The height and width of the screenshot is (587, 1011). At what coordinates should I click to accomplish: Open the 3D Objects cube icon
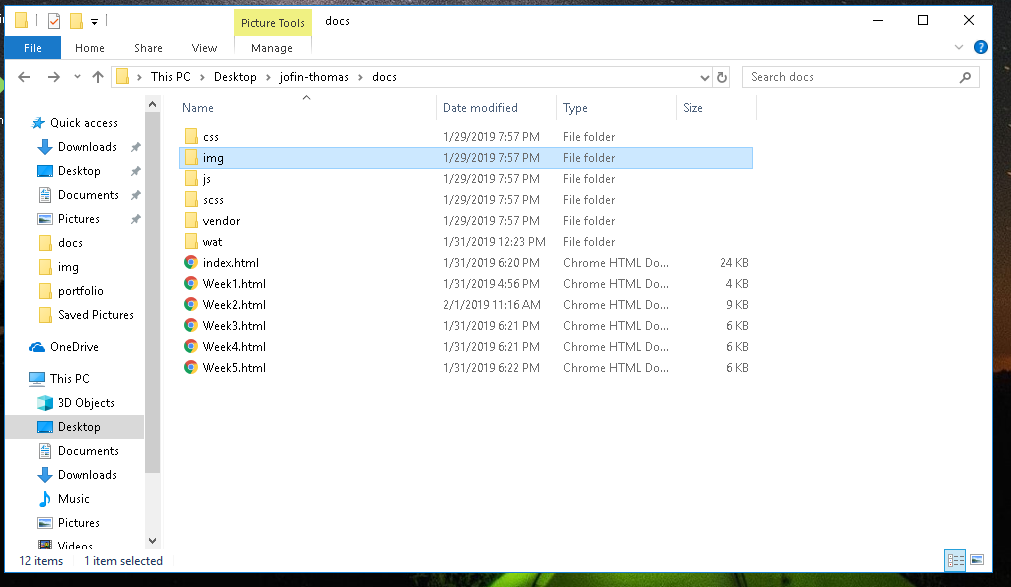point(44,403)
